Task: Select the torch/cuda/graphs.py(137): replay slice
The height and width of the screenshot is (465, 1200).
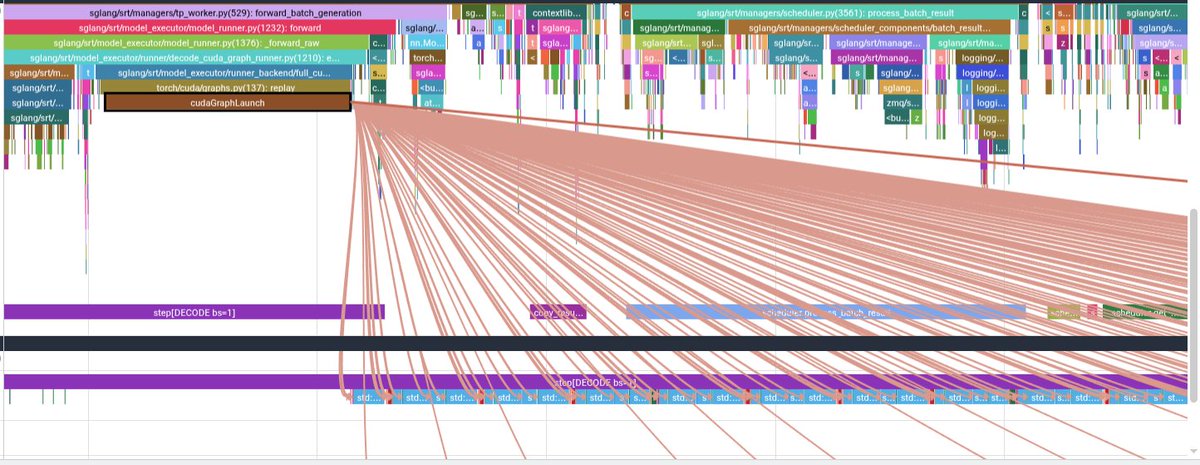Action: (x=226, y=88)
